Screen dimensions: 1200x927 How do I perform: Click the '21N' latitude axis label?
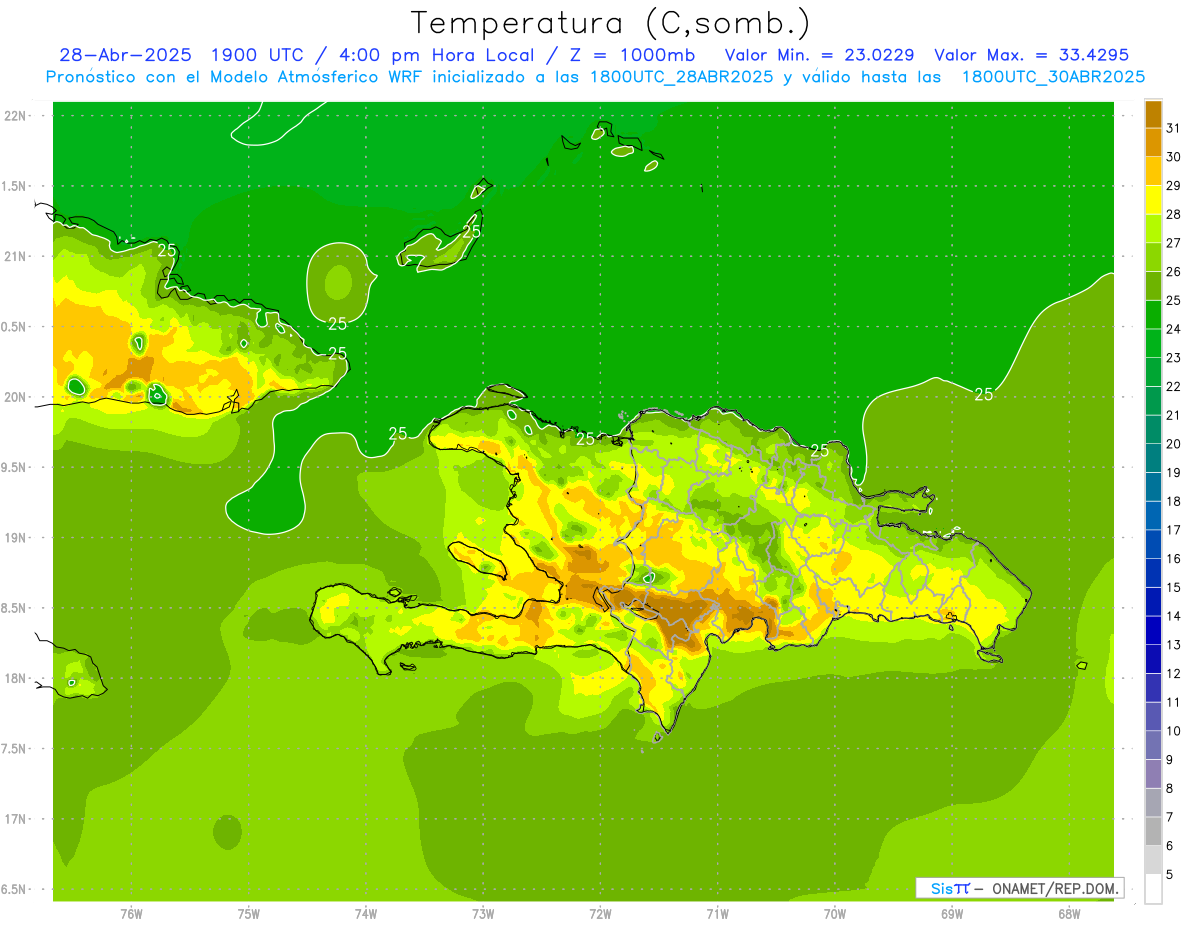click(x=15, y=257)
